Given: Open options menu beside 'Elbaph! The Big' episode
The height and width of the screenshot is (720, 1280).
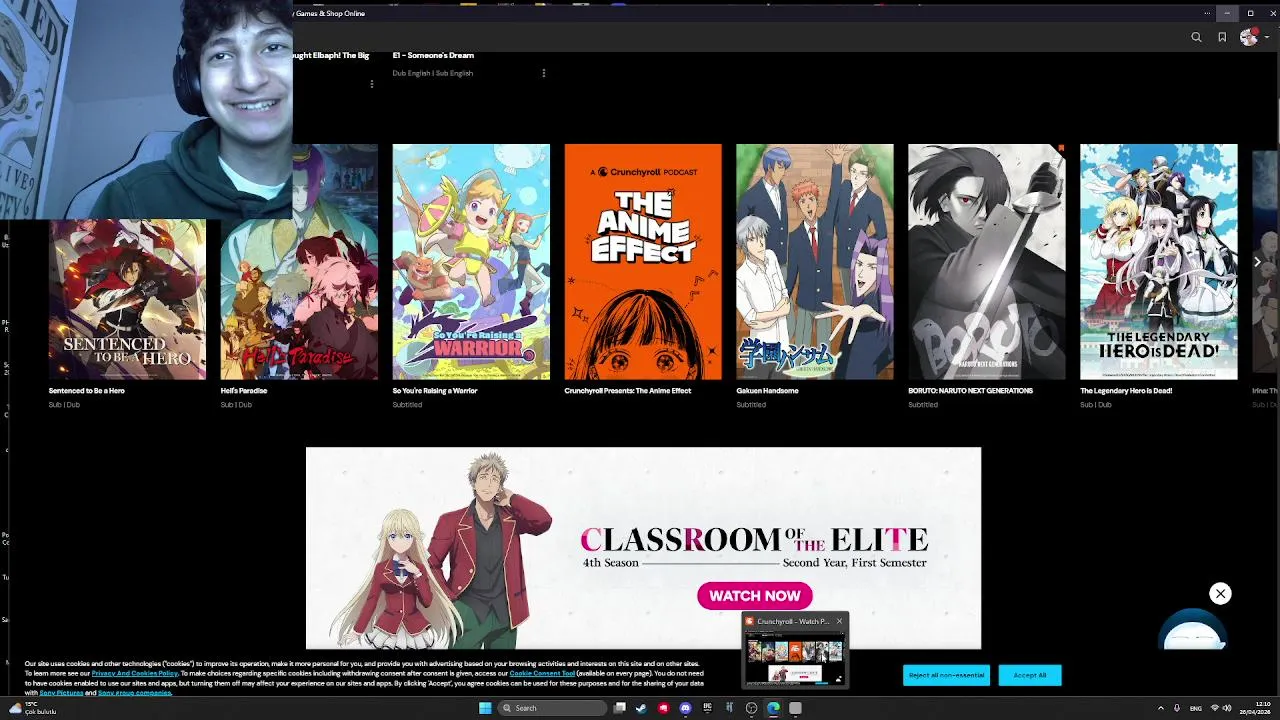Looking at the screenshot, I should 371,84.
